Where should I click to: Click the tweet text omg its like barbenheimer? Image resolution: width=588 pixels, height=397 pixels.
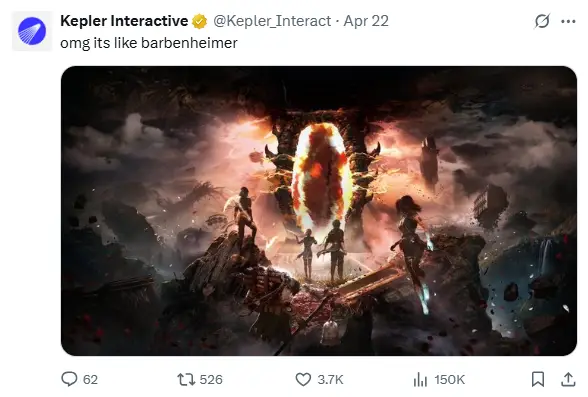[149, 43]
